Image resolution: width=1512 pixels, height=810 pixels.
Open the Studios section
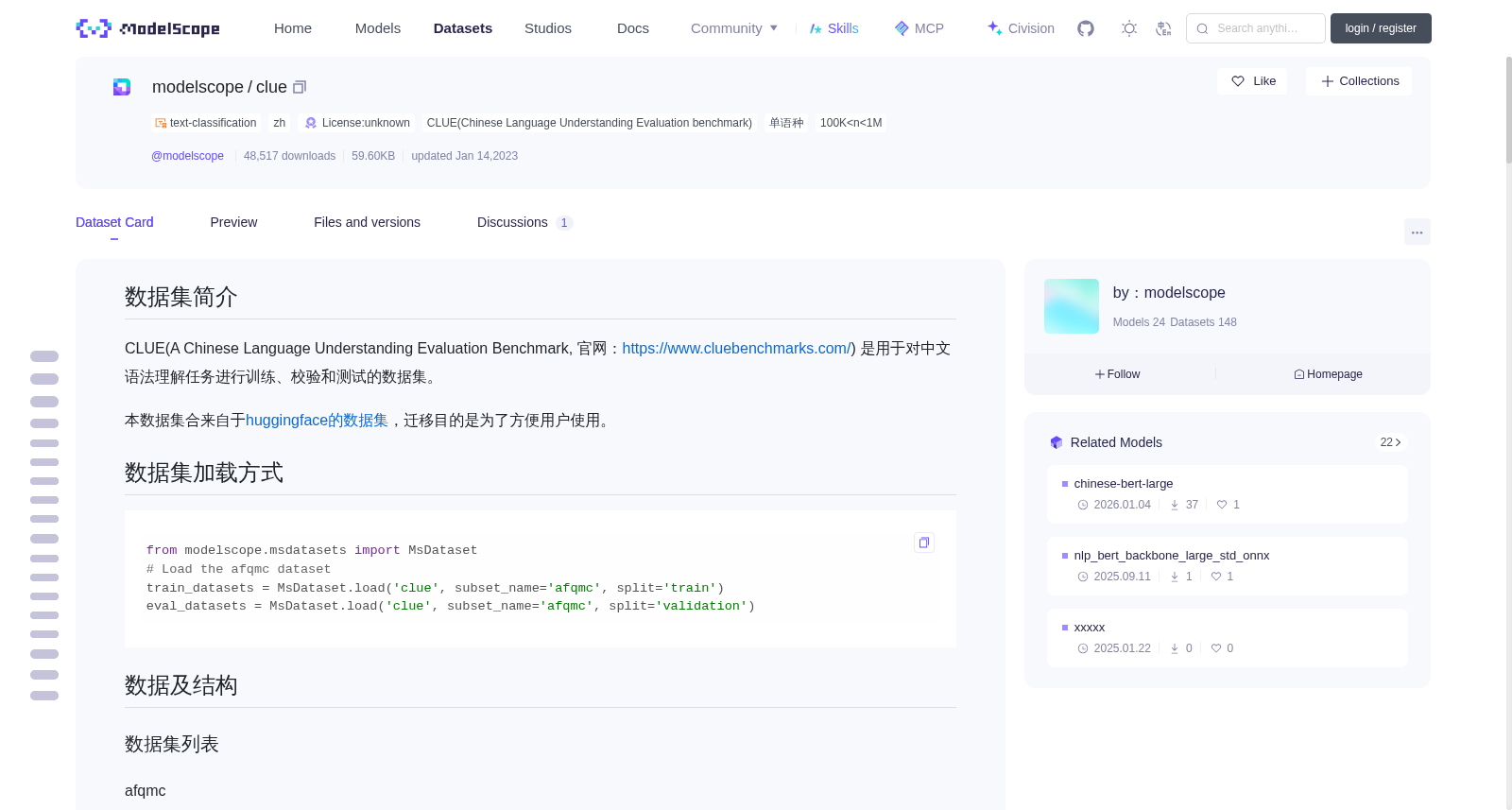pyautogui.click(x=548, y=28)
